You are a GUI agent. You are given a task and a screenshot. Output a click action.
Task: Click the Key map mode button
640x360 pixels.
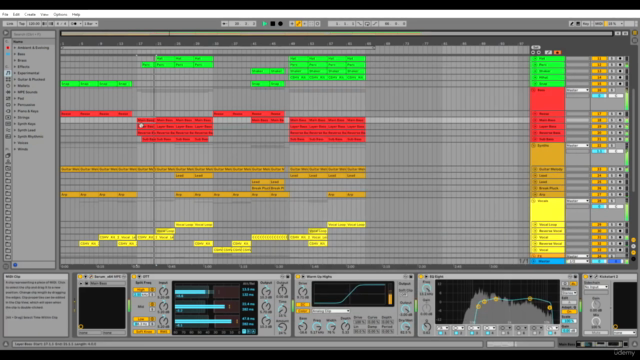click(x=586, y=24)
